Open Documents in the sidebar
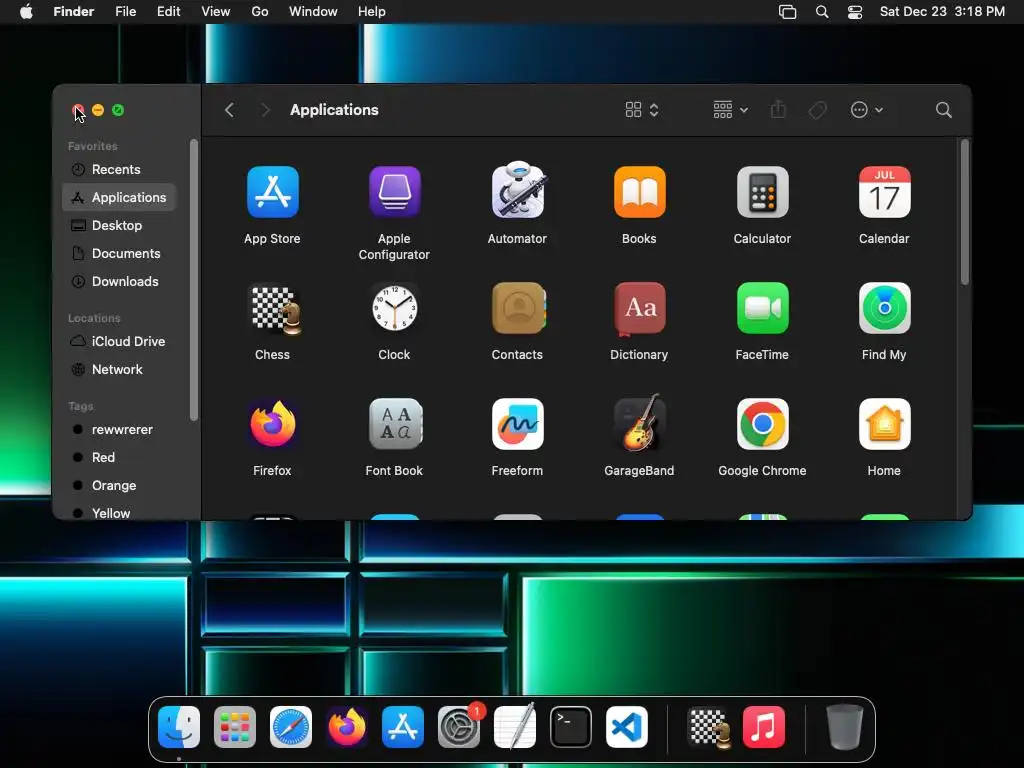 pyautogui.click(x=119, y=253)
